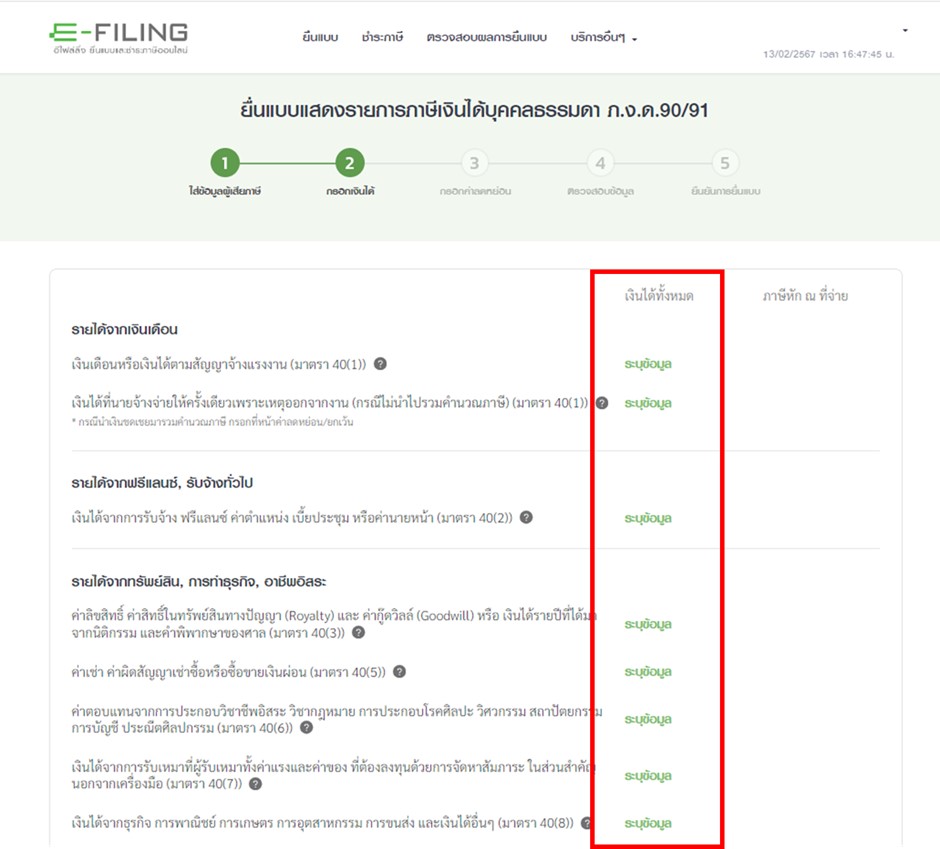Show help for salary income มาตรา 40(1)
This screenshot has height=849, width=940.
[x=380, y=363]
